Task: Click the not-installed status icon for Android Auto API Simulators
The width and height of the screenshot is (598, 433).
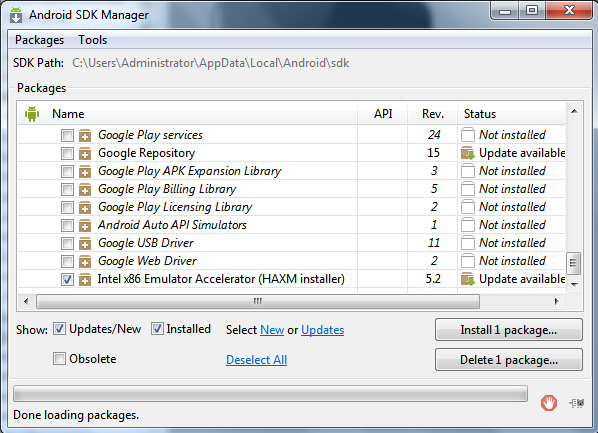Action: (x=468, y=224)
